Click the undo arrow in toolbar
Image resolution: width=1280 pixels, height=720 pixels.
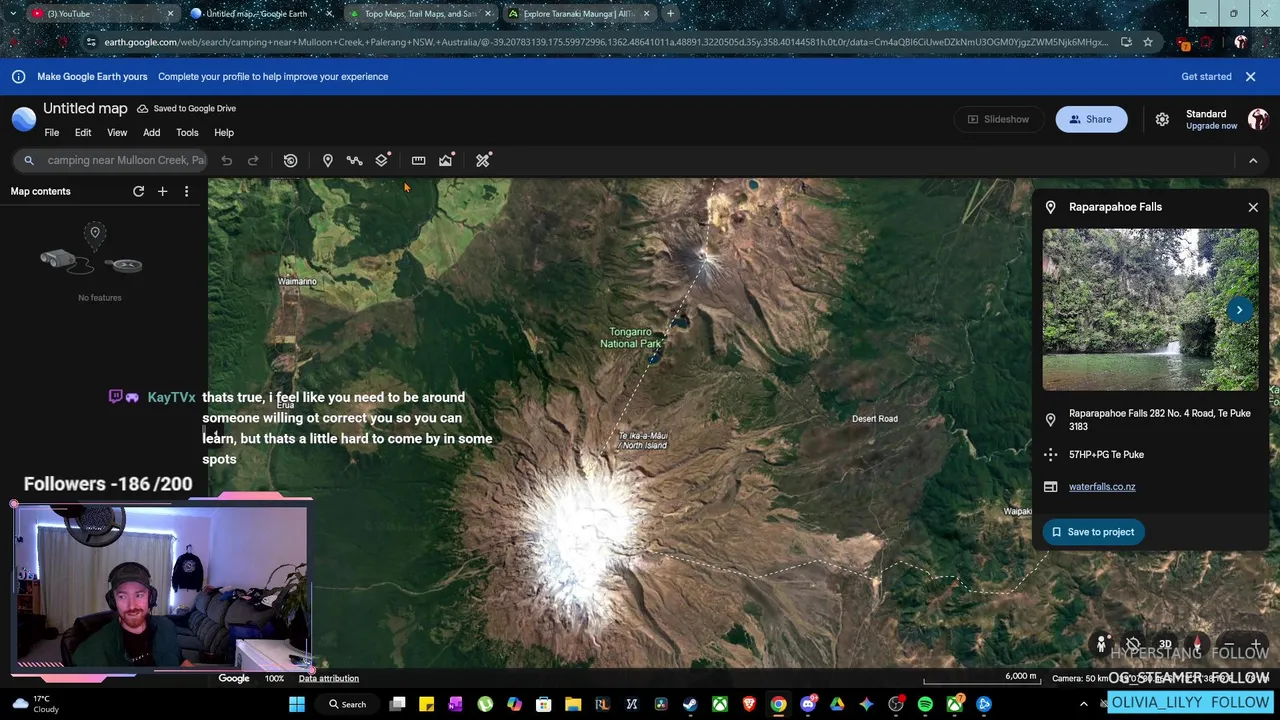tap(227, 160)
